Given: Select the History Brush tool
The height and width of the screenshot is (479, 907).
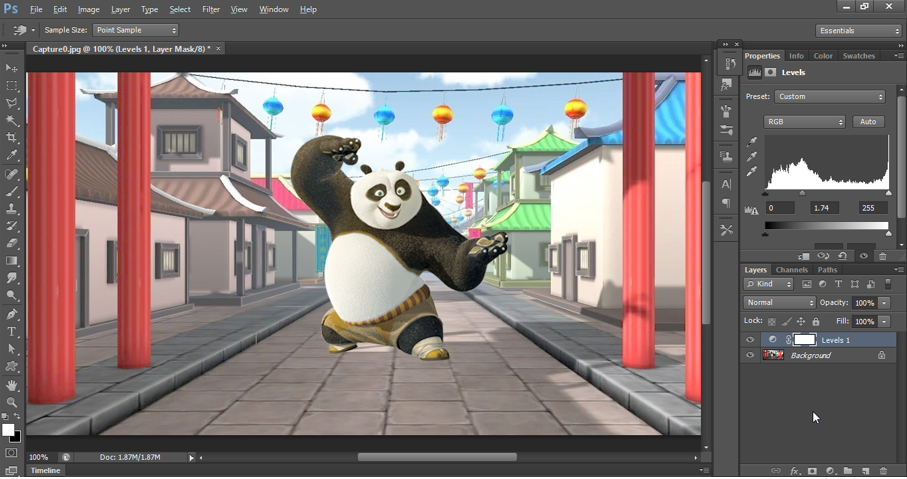Looking at the screenshot, I should click(12, 226).
